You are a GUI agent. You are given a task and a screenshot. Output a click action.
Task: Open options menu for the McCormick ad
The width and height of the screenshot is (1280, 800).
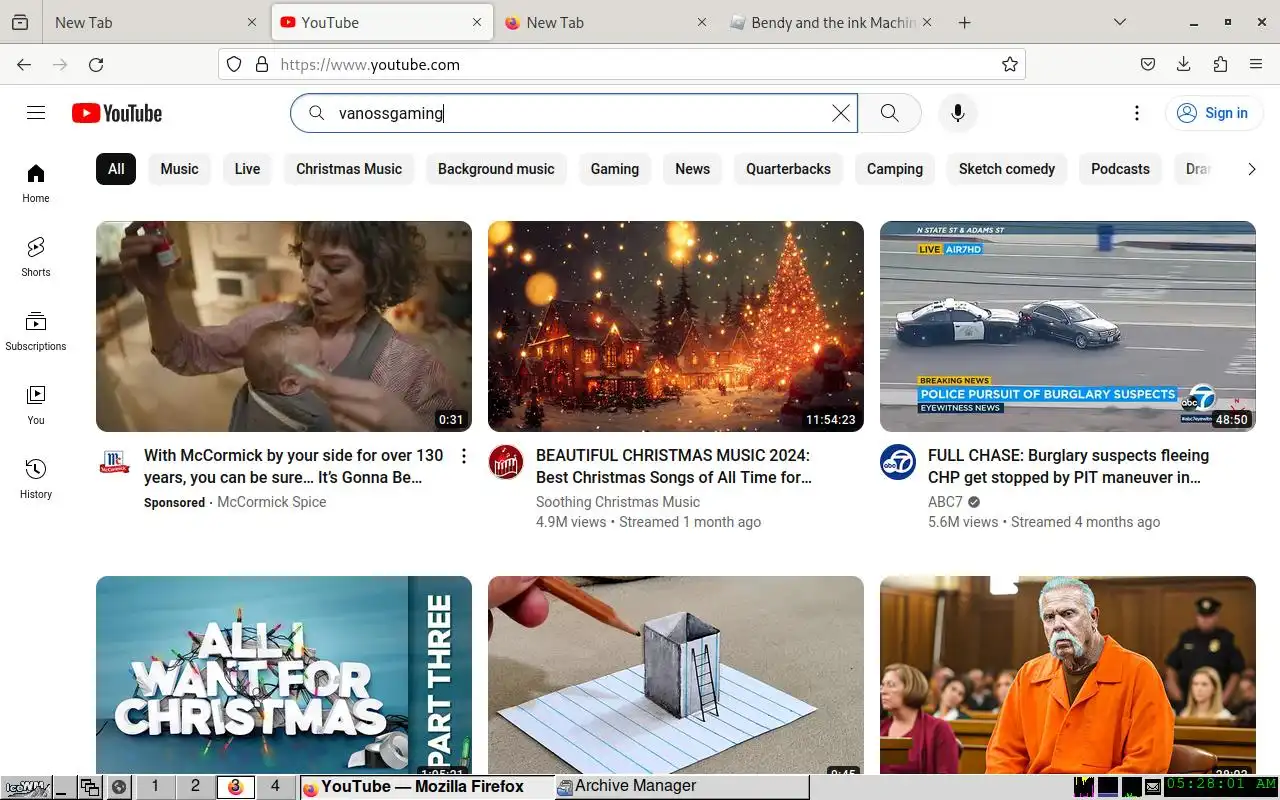(463, 456)
